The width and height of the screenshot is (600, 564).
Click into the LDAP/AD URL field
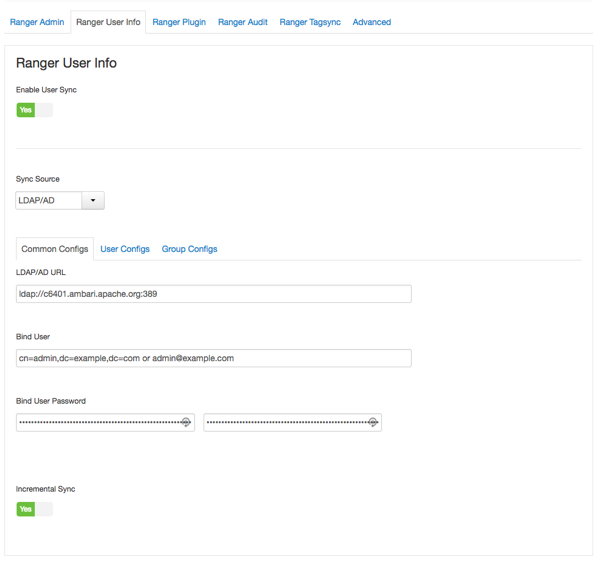pyautogui.click(x=213, y=294)
